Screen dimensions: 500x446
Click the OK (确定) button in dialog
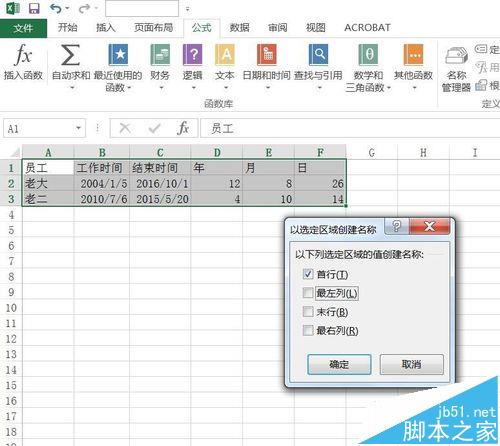pos(339,364)
